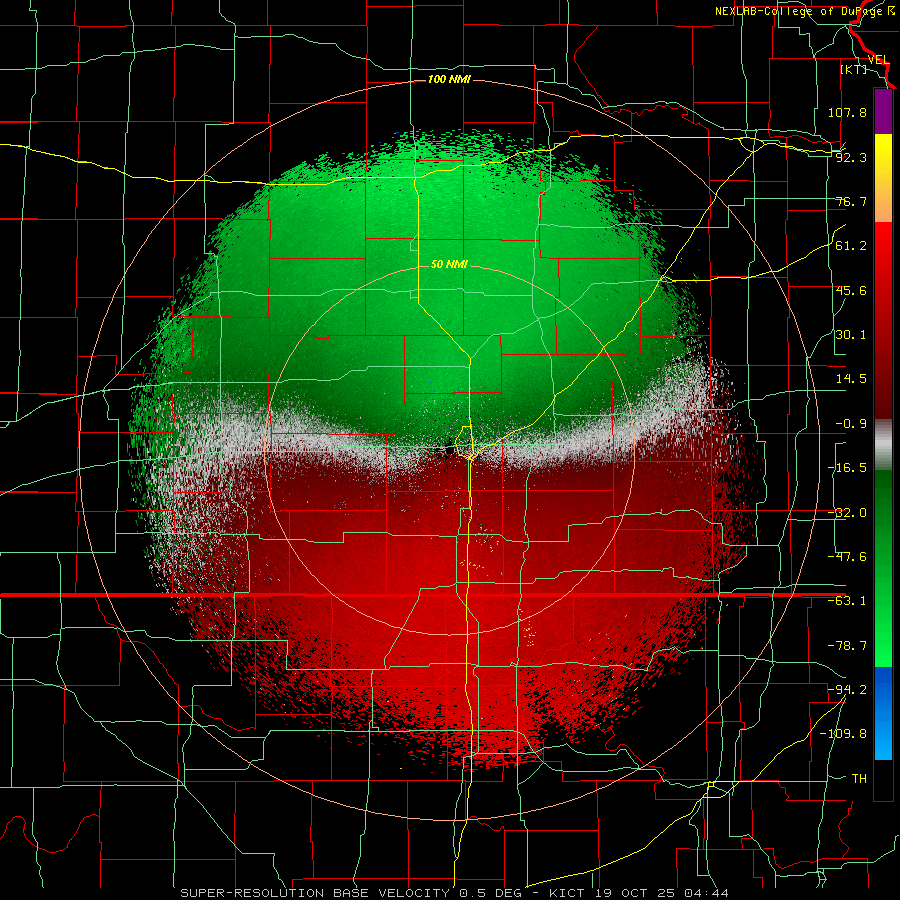Click the 14.5 velocity scale value
This screenshot has height=900, width=900.
pos(851,379)
